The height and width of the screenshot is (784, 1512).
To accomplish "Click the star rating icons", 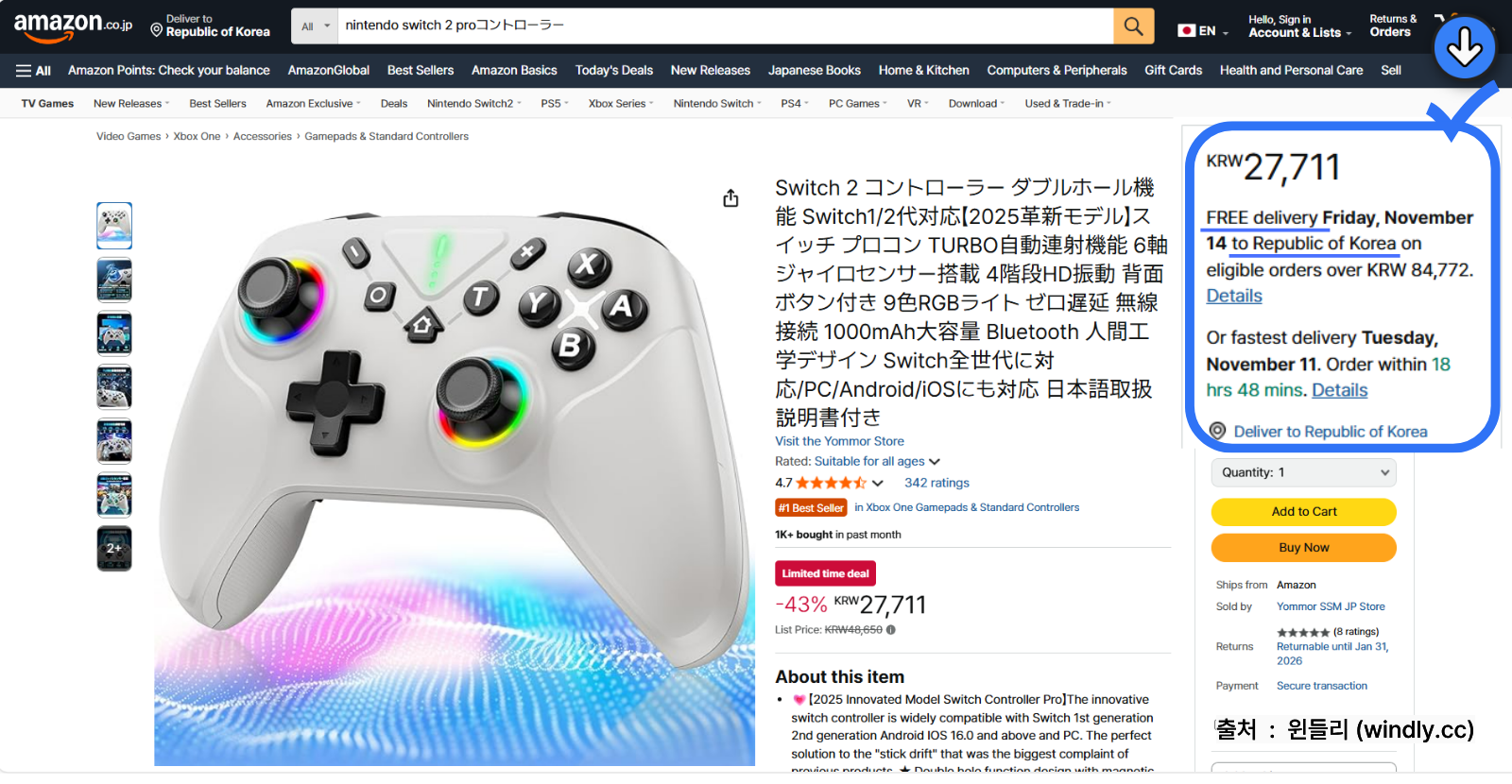I will click(x=831, y=483).
